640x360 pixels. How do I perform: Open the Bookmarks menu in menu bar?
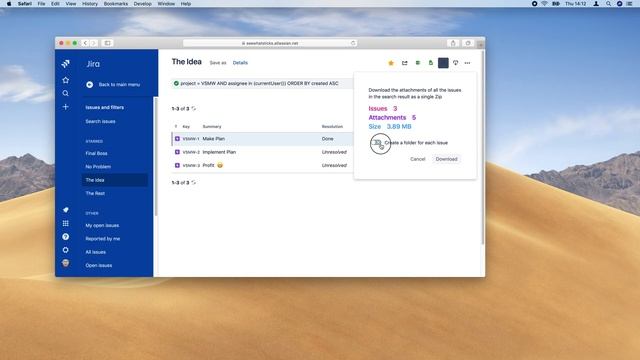tap(116, 4)
